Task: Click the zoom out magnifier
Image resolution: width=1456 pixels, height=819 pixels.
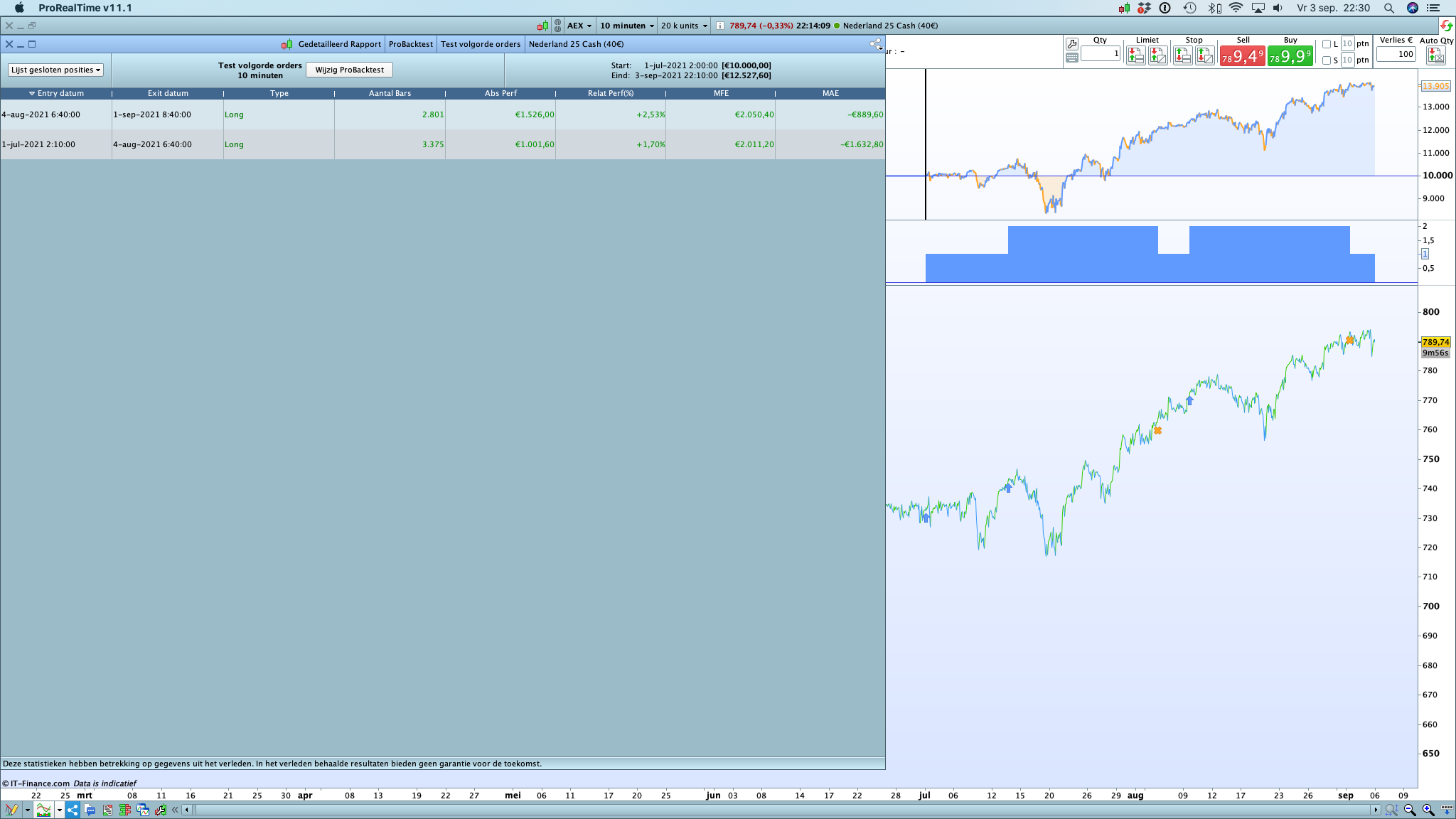Action: (x=1410, y=810)
